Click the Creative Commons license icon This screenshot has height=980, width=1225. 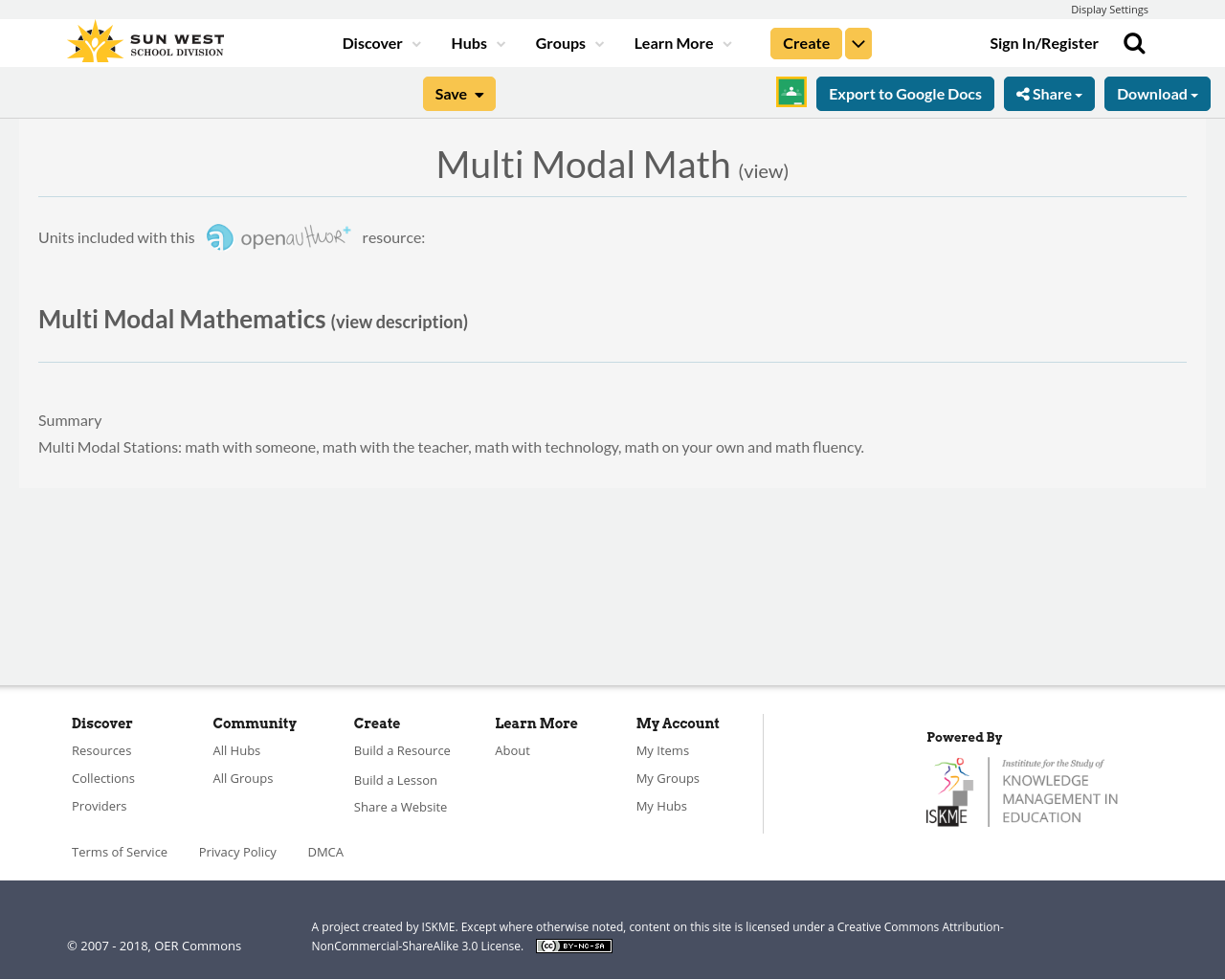click(573, 944)
